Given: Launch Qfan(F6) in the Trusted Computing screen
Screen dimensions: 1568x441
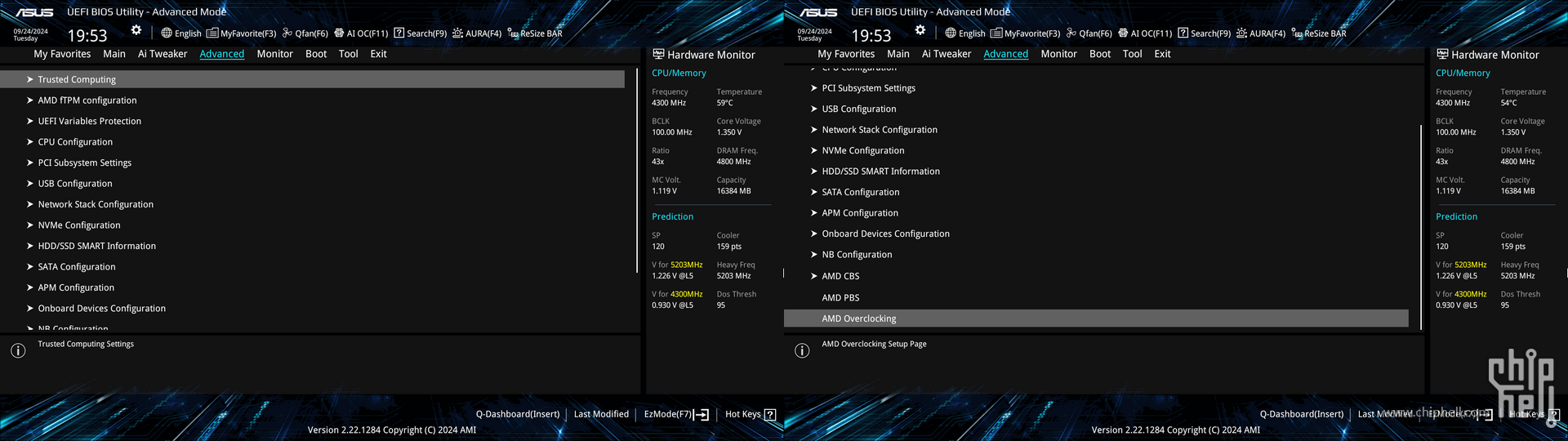Looking at the screenshot, I should click(305, 33).
